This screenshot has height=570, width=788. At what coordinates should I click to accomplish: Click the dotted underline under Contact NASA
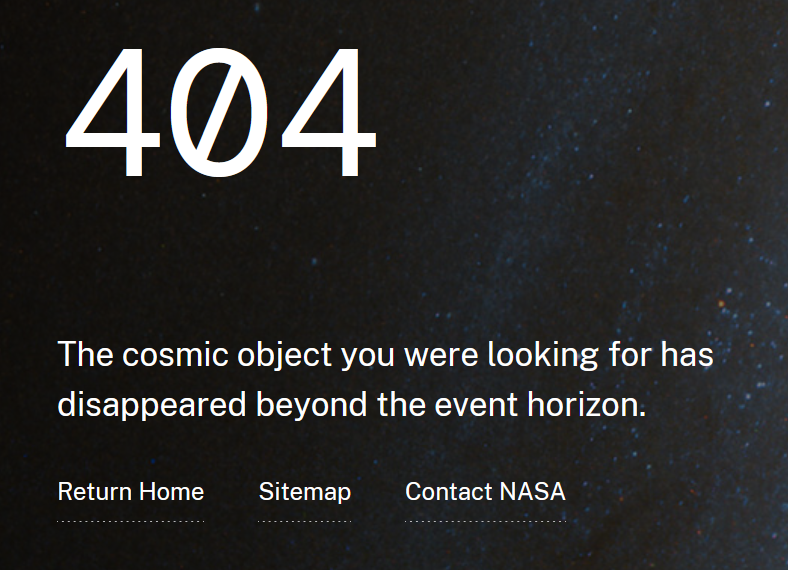pyautogui.click(x=485, y=521)
